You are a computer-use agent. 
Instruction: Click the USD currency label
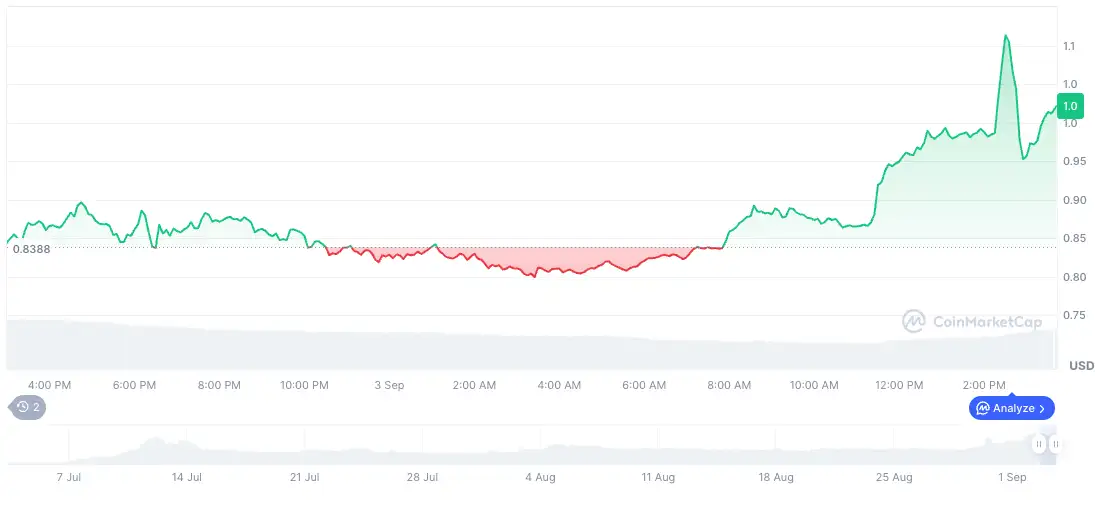(x=1081, y=365)
